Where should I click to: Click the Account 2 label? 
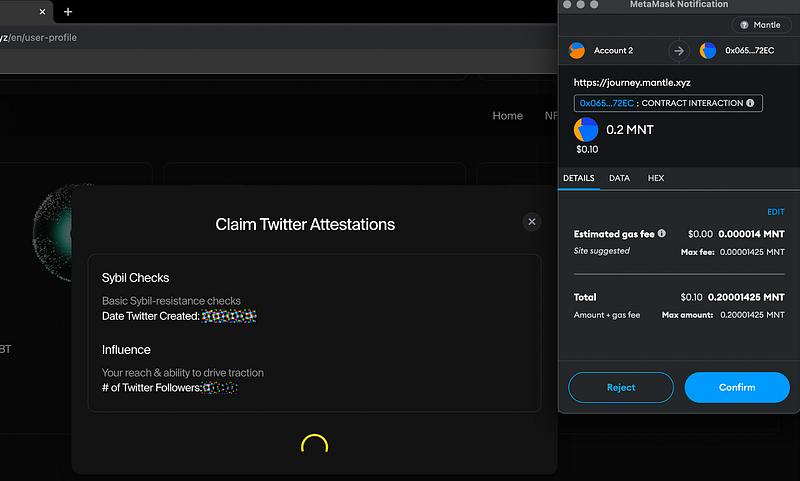coord(613,50)
